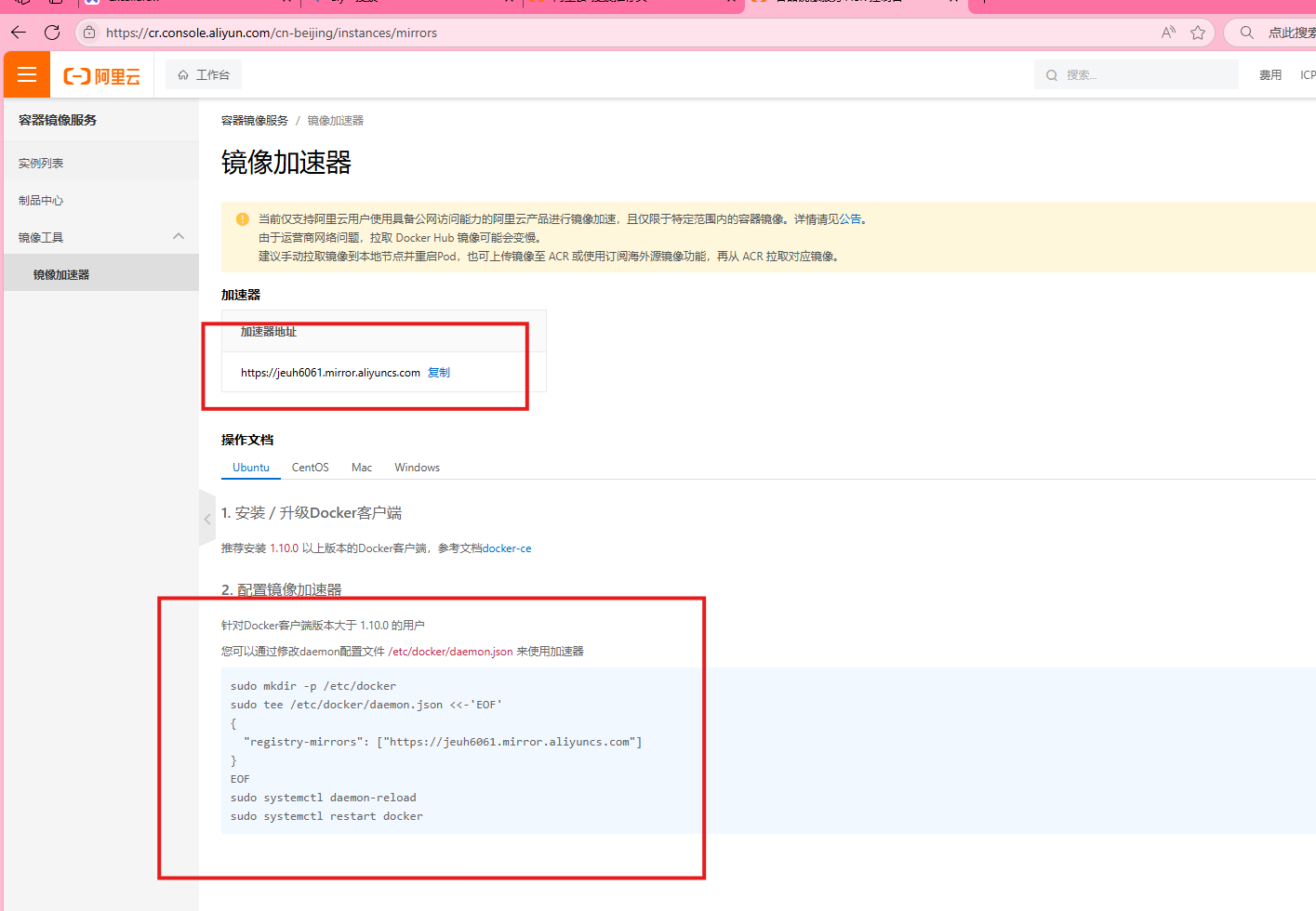Open the 工作台 workbench button
Viewport: 1316px width, 911px height.
tap(204, 74)
